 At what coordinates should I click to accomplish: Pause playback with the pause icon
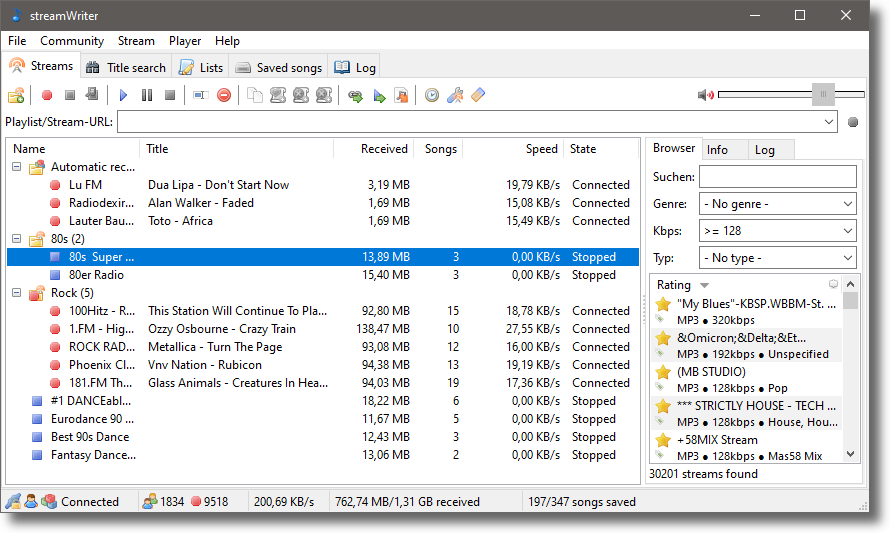147,95
